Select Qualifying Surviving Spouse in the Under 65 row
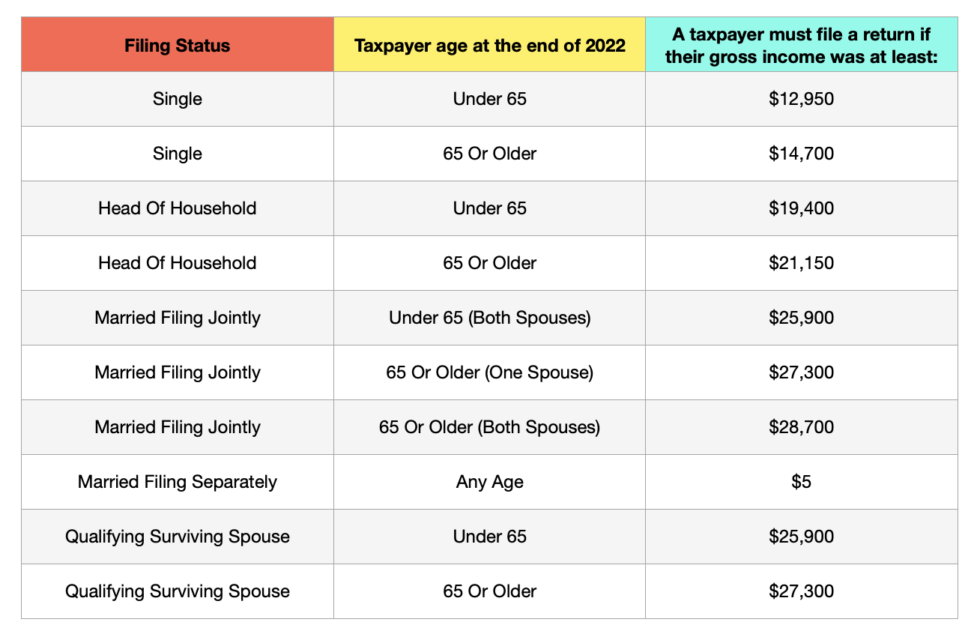Image resolution: width=980 pixels, height=640 pixels. pos(177,537)
